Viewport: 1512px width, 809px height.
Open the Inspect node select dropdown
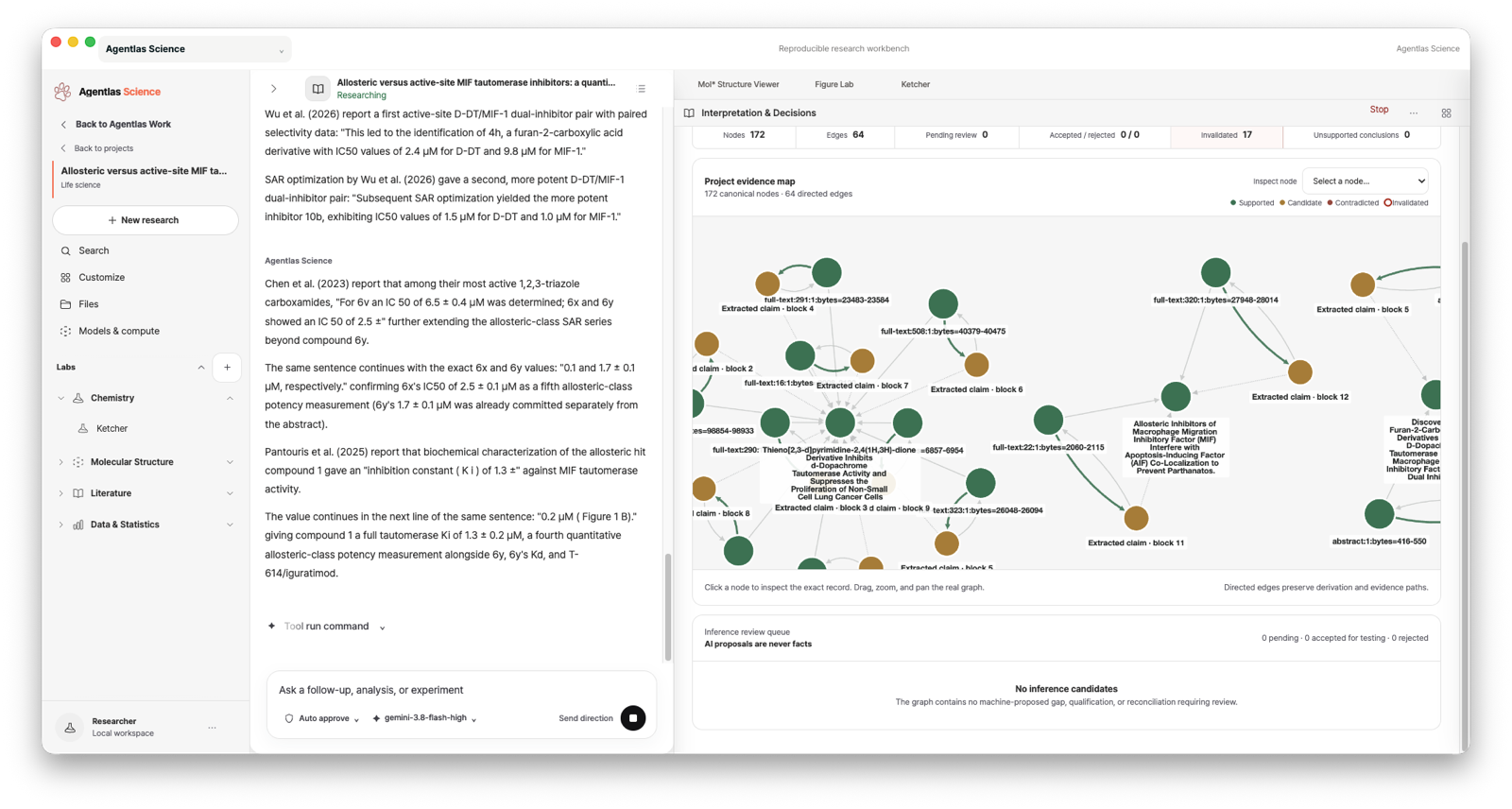tap(1366, 181)
